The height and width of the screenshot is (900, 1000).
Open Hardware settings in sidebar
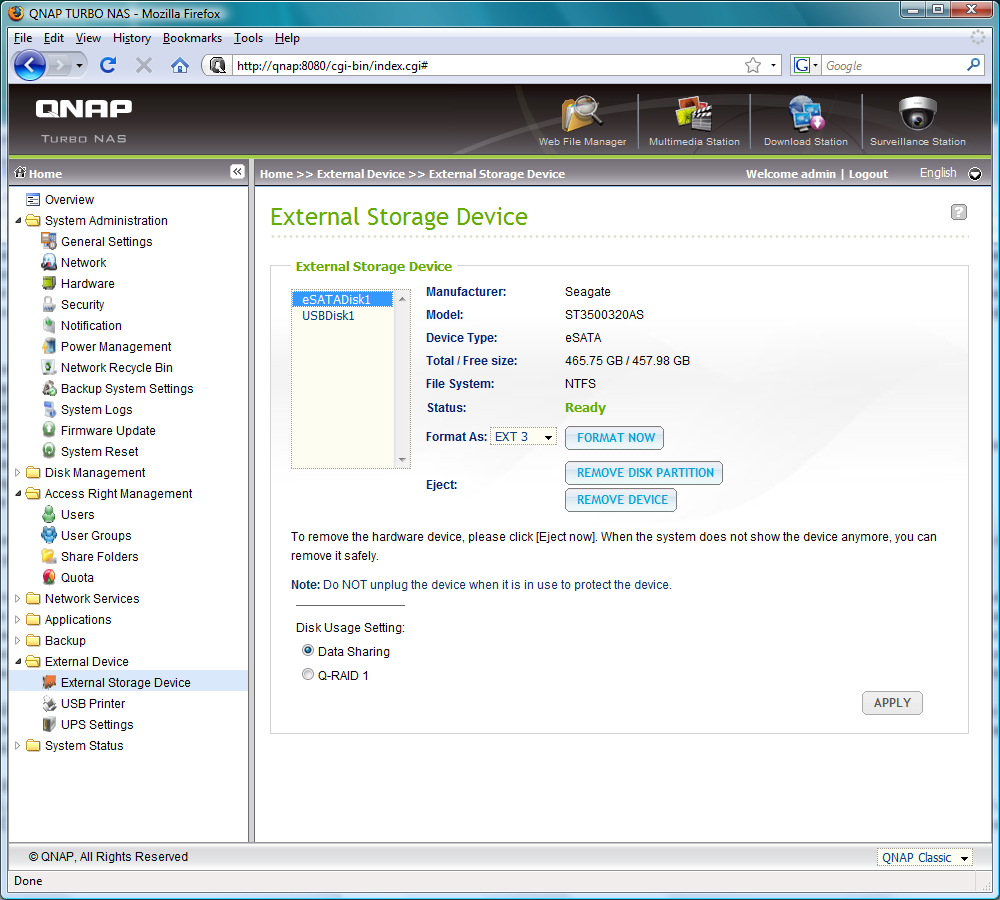pos(87,284)
